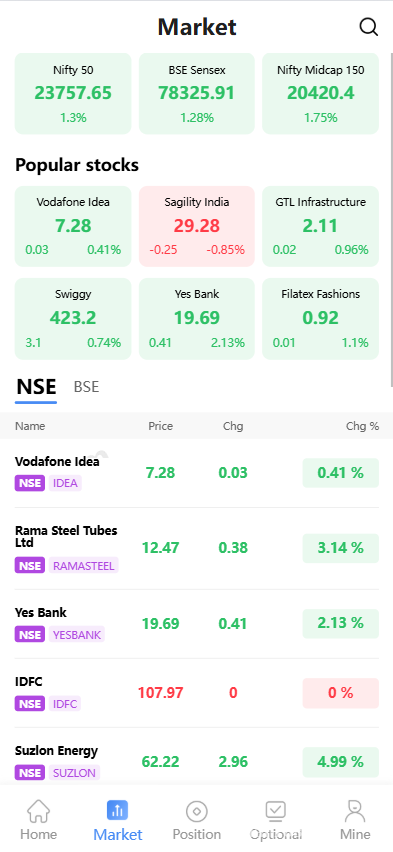Open the search magnifier icon
The height and width of the screenshot is (852, 393).
point(369,27)
